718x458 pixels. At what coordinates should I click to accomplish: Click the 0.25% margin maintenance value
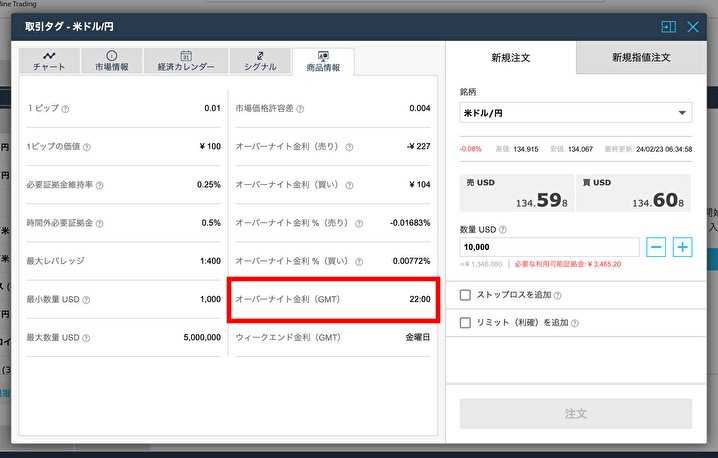(209, 185)
